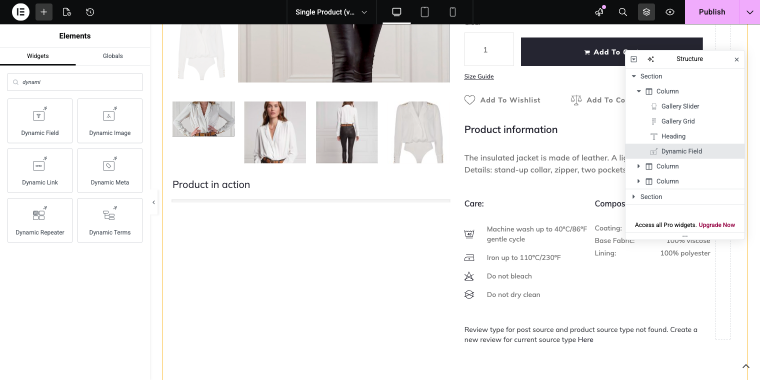Open the Size Guide link

click(479, 76)
